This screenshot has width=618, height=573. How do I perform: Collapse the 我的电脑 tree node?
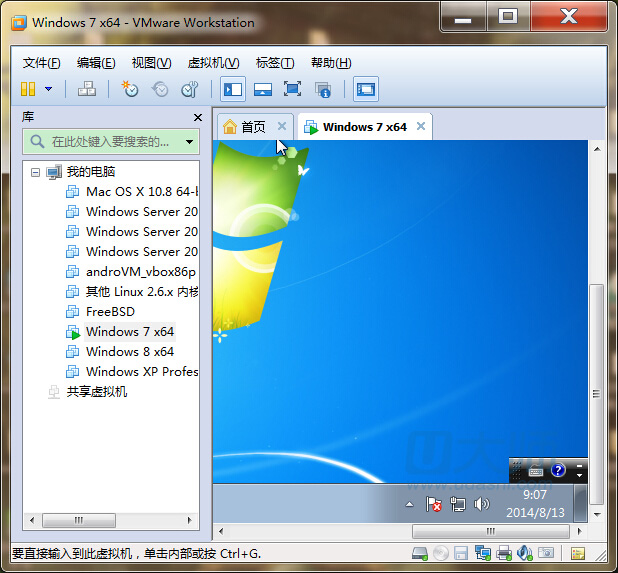[x=35, y=172]
